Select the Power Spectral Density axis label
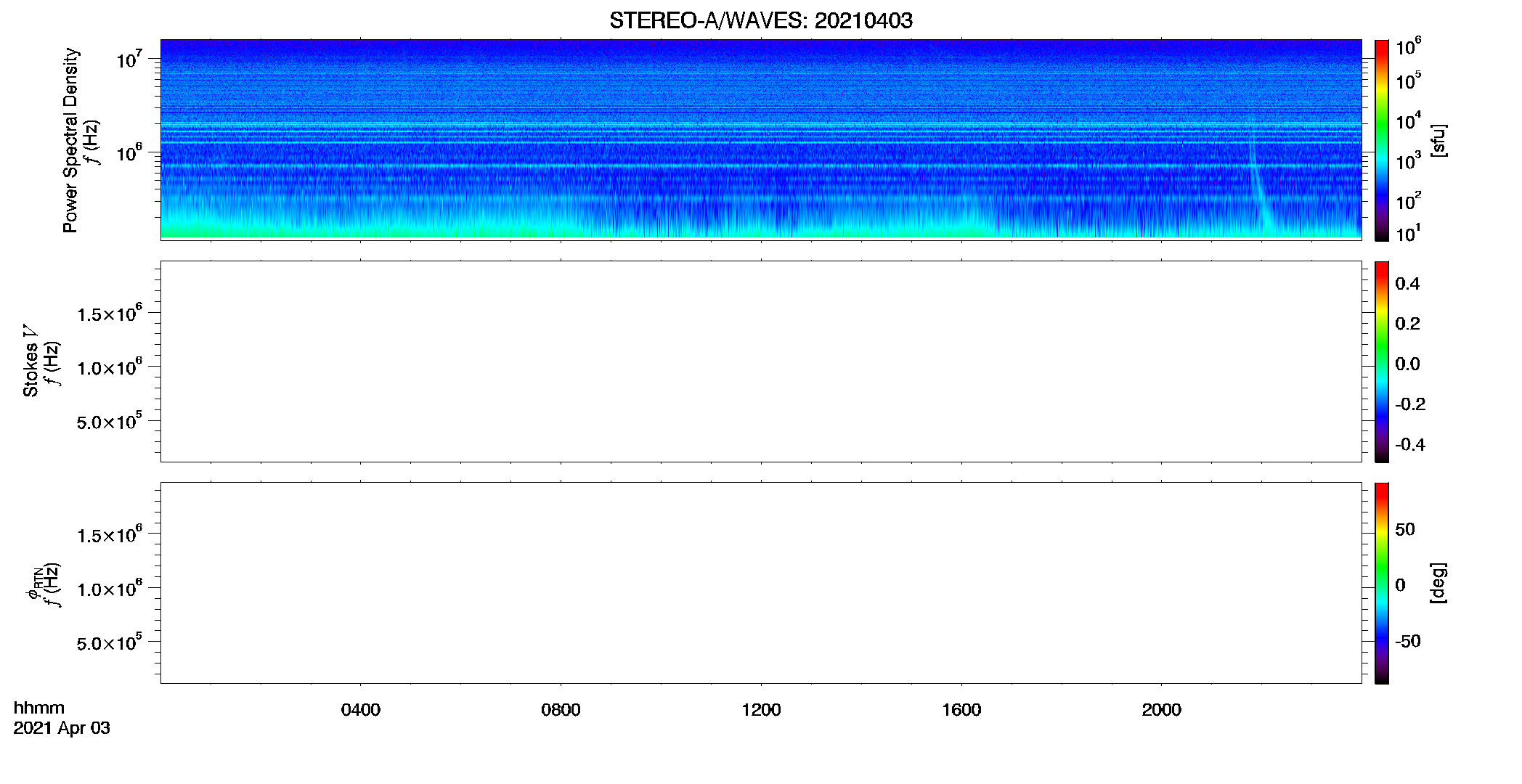Screen dimensions: 1522x784 [x=70, y=140]
